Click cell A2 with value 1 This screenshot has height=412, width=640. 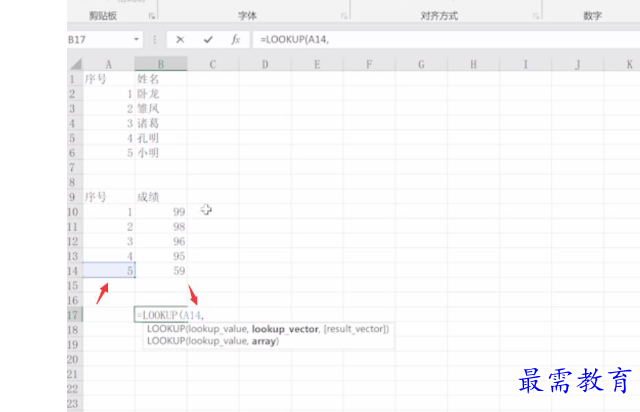pyautogui.click(x=109, y=94)
